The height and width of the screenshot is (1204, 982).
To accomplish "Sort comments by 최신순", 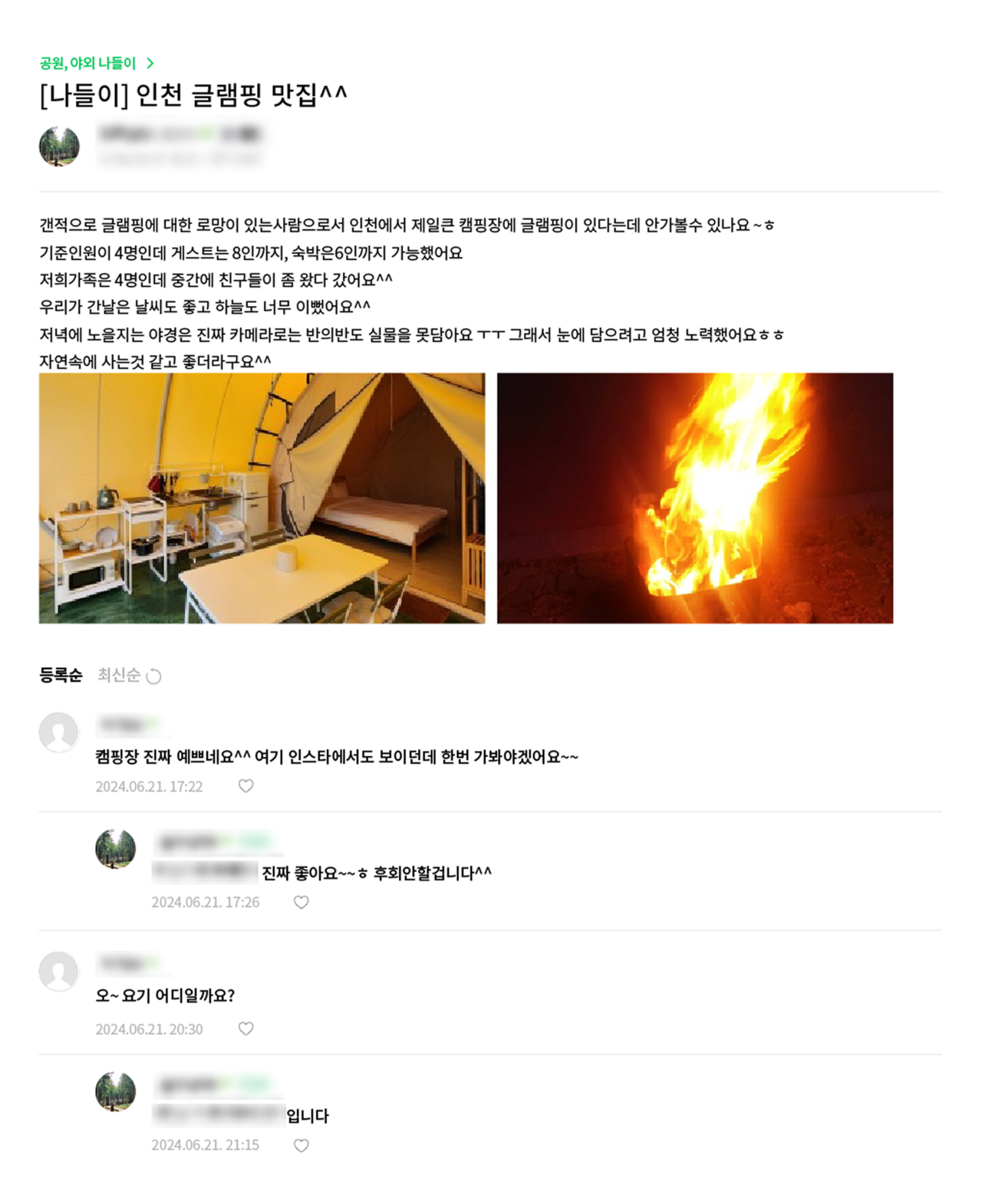I will click(119, 675).
